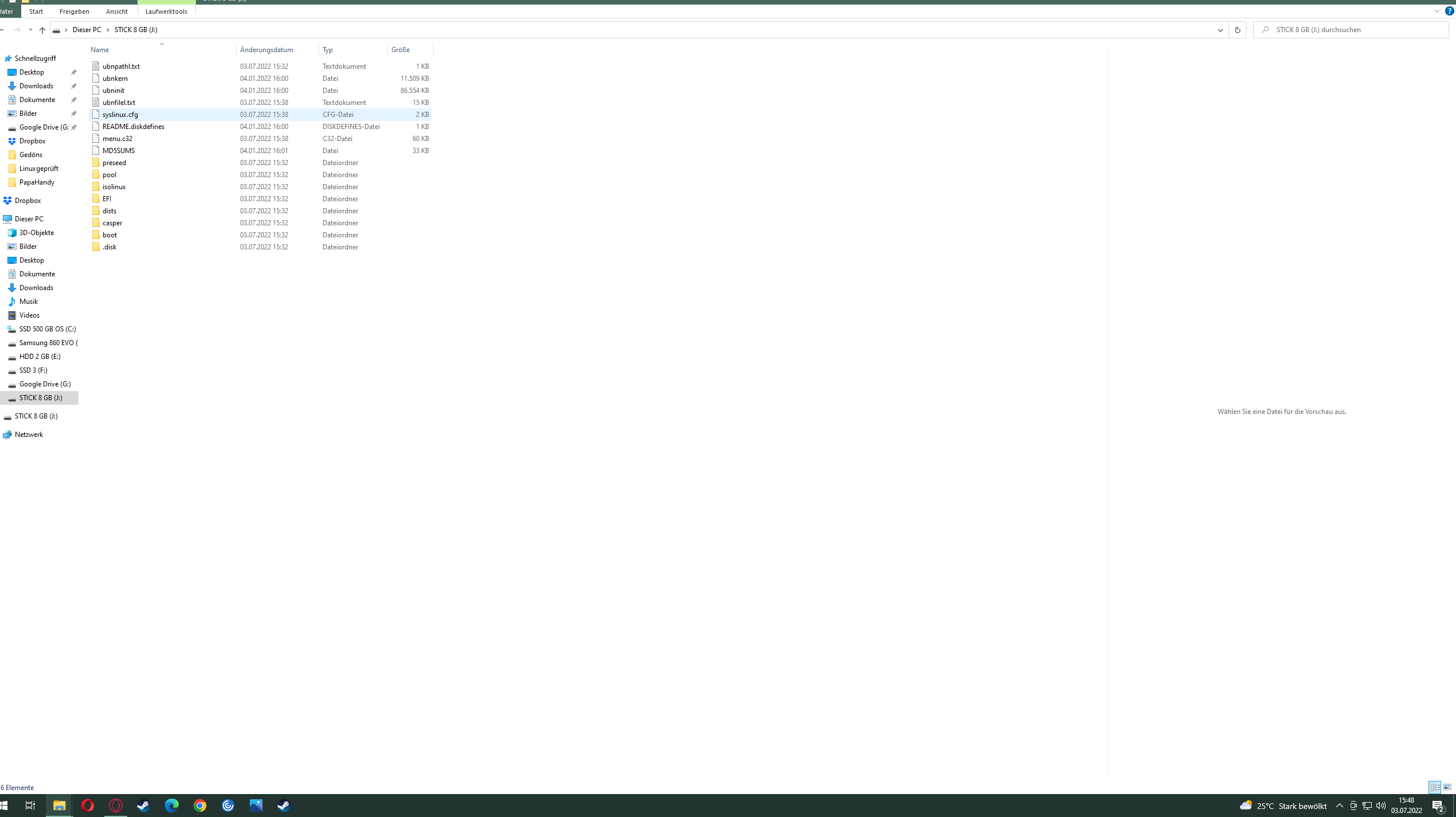Open Microsoft Edge in taskbar
This screenshot has width=1456, height=817.
(x=171, y=806)
